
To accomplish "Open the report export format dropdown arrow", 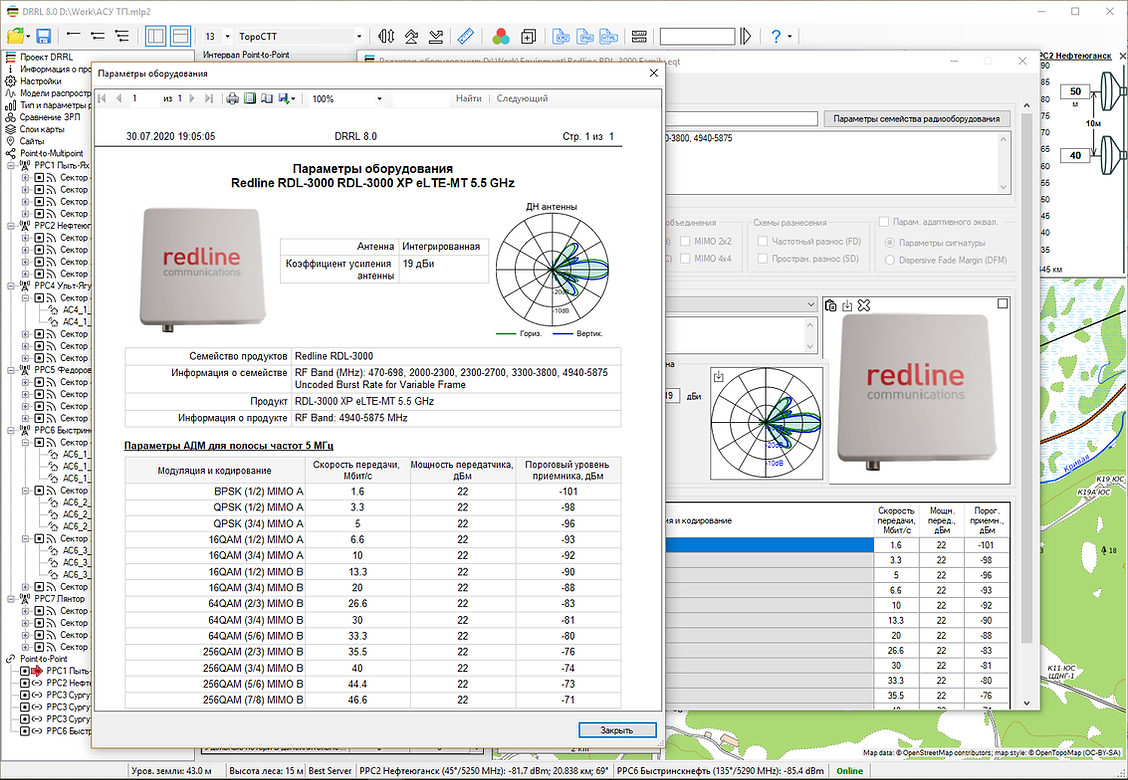I will click(293, 99).
